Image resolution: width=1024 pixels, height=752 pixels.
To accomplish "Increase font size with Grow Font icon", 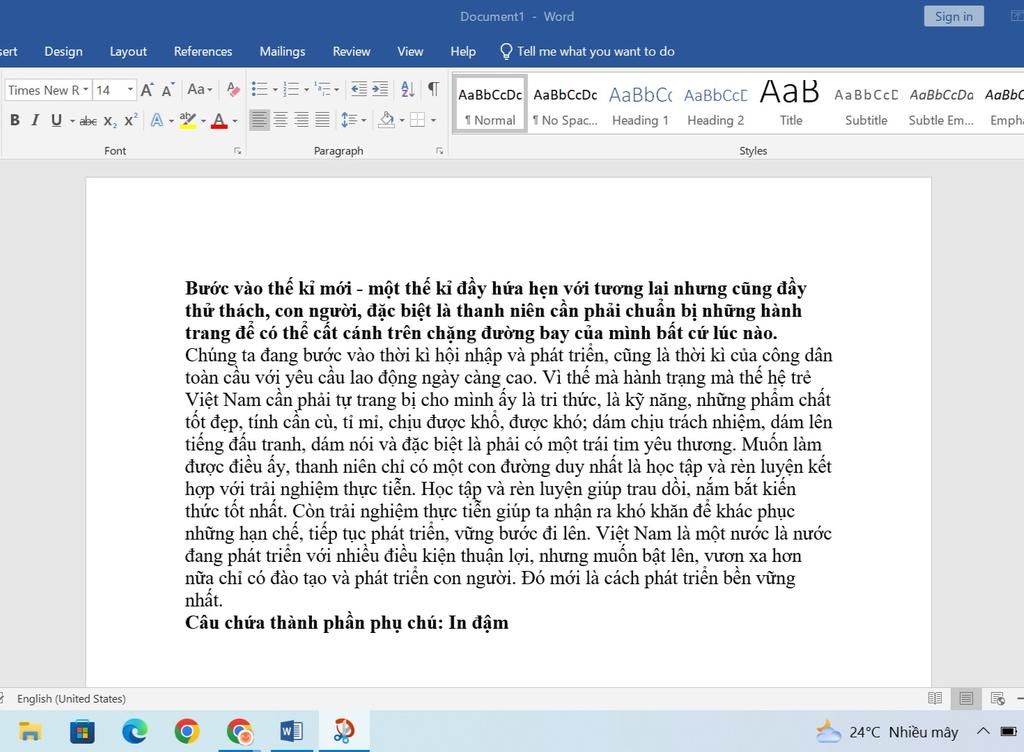I will 148,89.
